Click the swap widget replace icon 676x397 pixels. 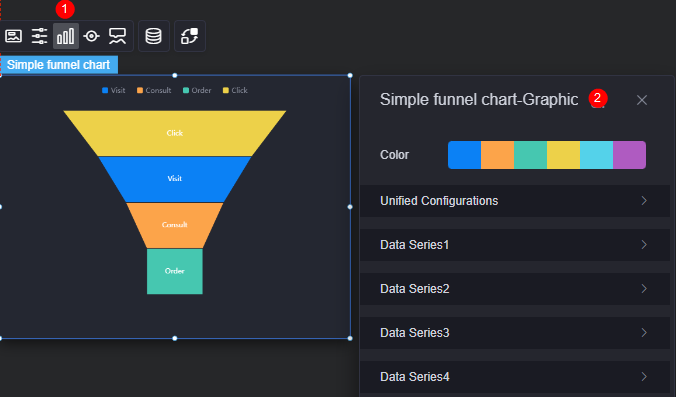tap(190, 36)
